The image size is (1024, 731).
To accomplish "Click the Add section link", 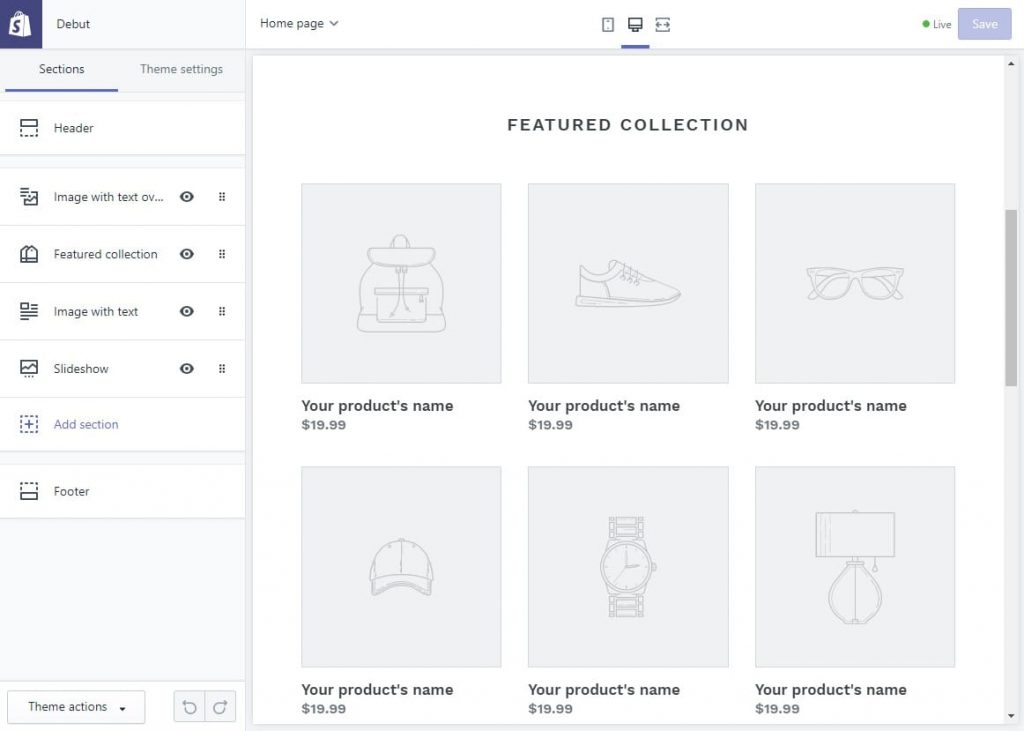I will [x=86, y=424].
